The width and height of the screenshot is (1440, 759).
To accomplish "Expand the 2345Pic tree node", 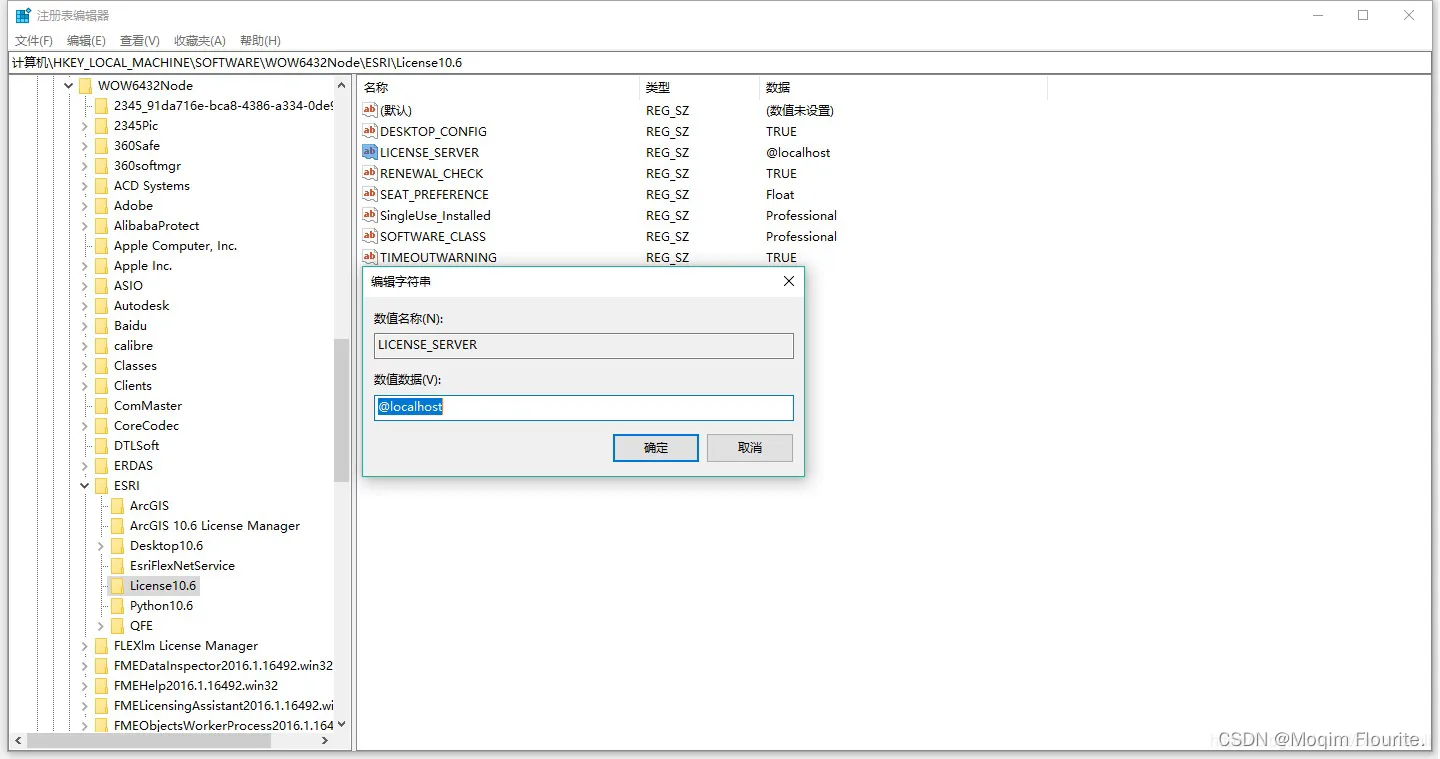I will 85,126.
